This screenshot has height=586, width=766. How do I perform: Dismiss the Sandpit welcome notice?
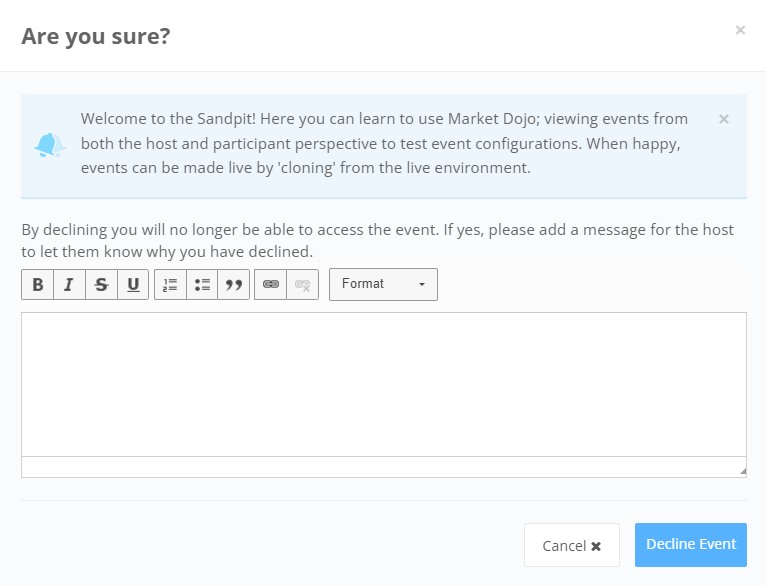(724, 119)
